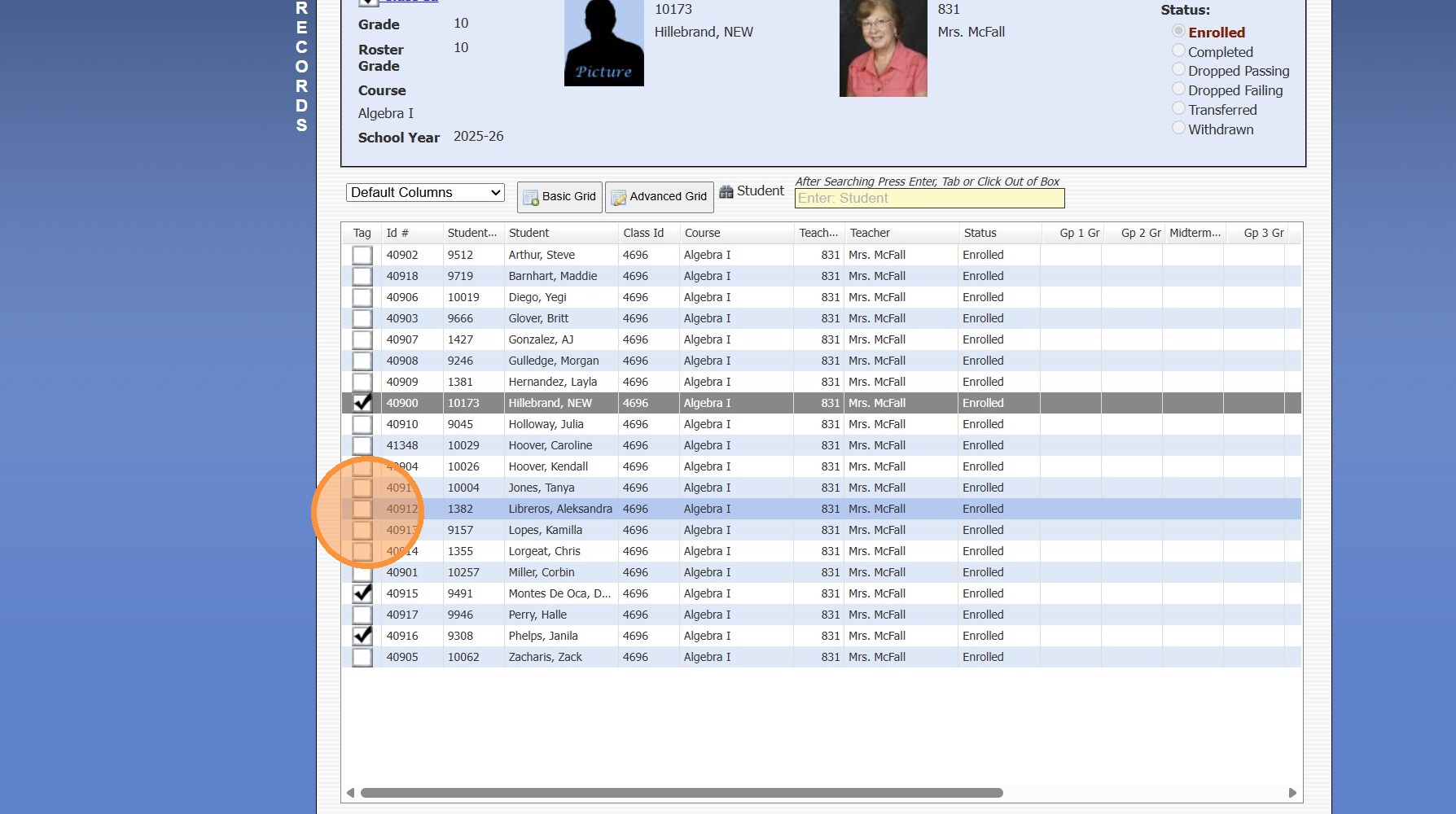Click the Id cell 40905

pyautogui.click(x=402, y=657)
